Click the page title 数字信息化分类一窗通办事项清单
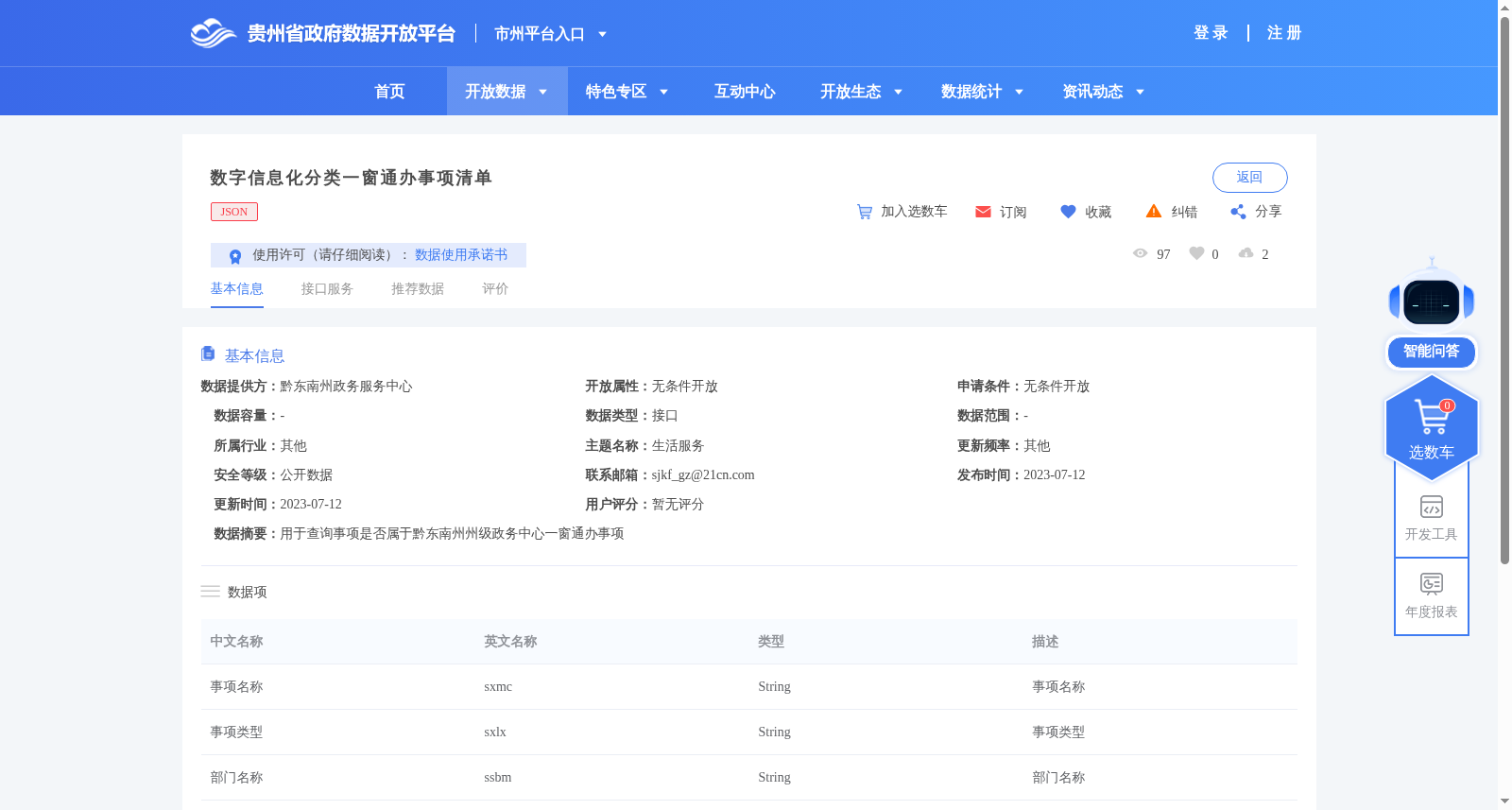1512x810 pixels. (351, 178)
